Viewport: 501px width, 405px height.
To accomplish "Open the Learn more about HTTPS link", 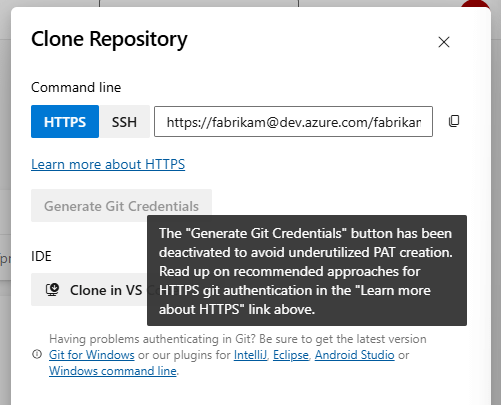I will pos(108,164).
